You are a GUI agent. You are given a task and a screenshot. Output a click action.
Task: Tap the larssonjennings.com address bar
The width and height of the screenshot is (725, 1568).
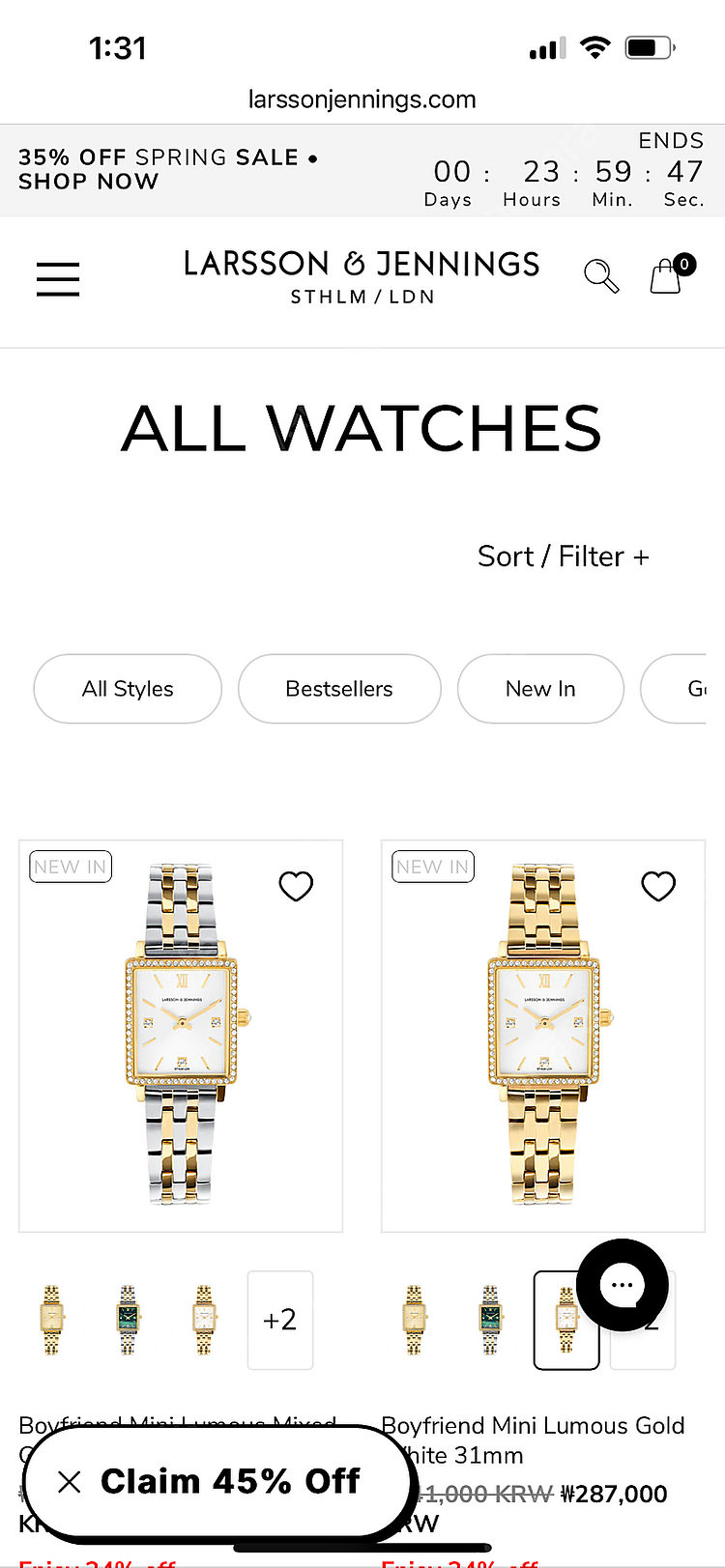(x=362, y=100)
